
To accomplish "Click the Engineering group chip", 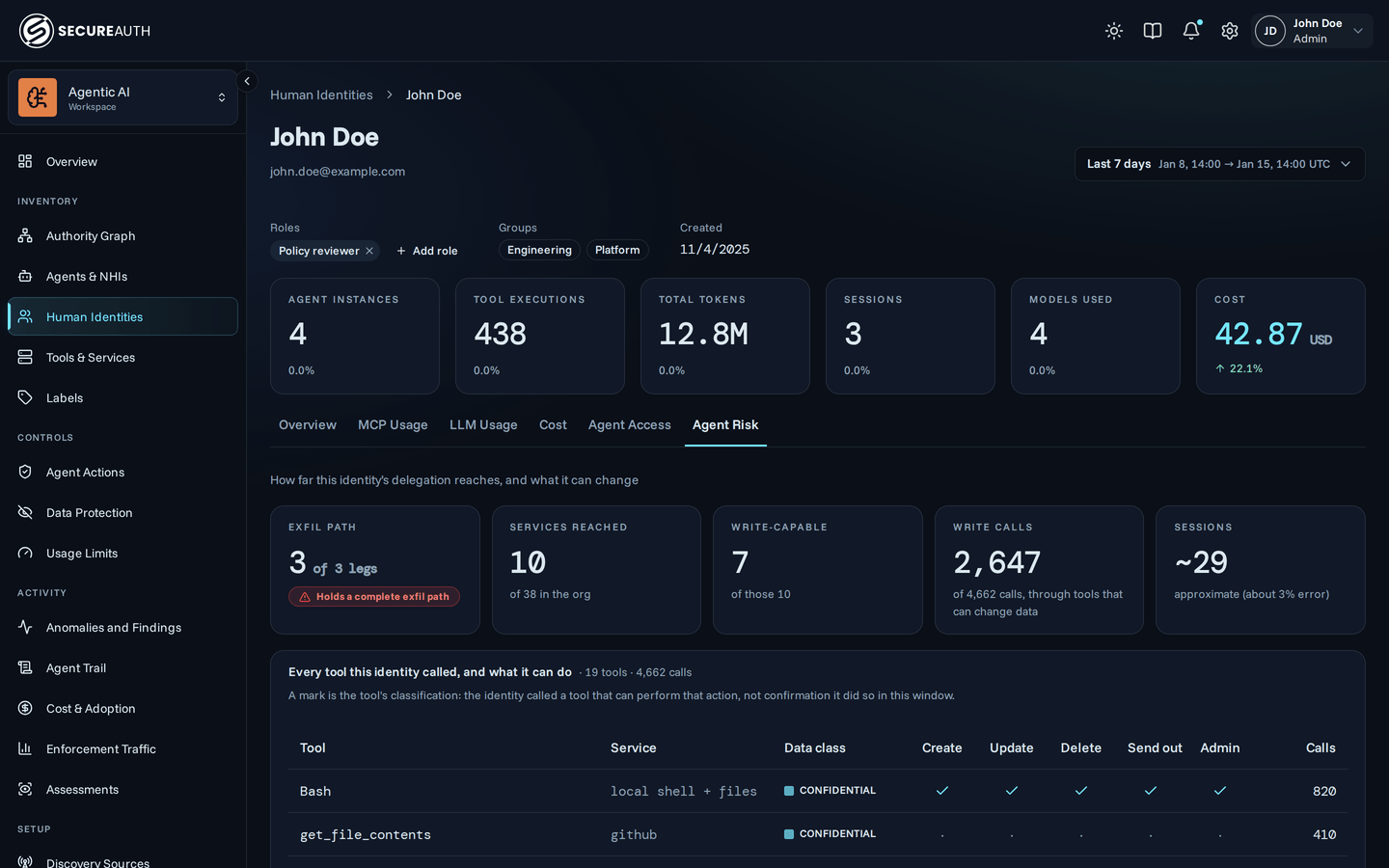I will (539, 251).
